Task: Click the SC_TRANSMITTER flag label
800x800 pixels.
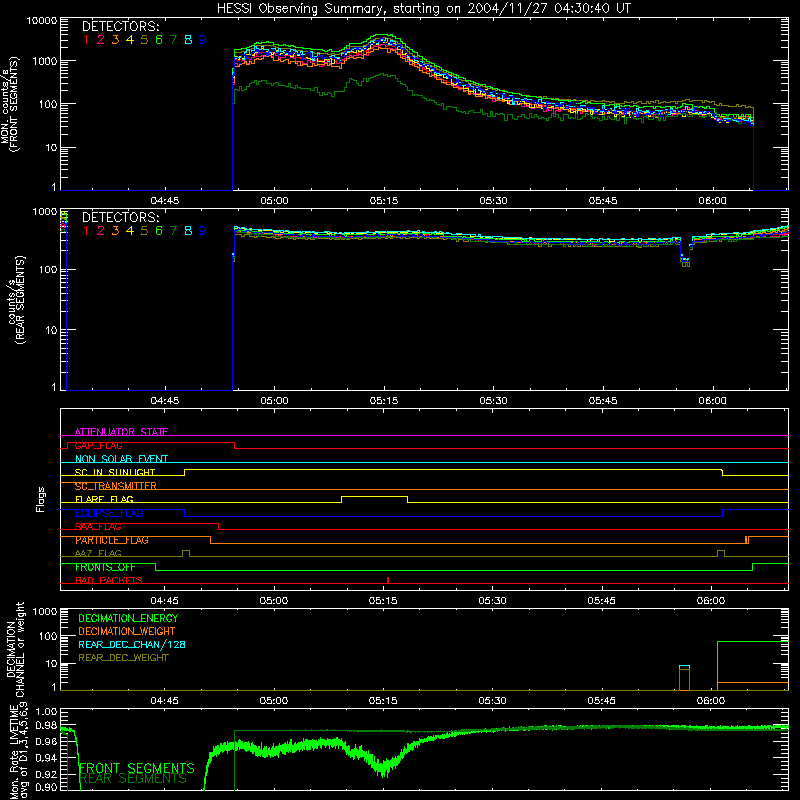Action: click(x=116, y=486)
